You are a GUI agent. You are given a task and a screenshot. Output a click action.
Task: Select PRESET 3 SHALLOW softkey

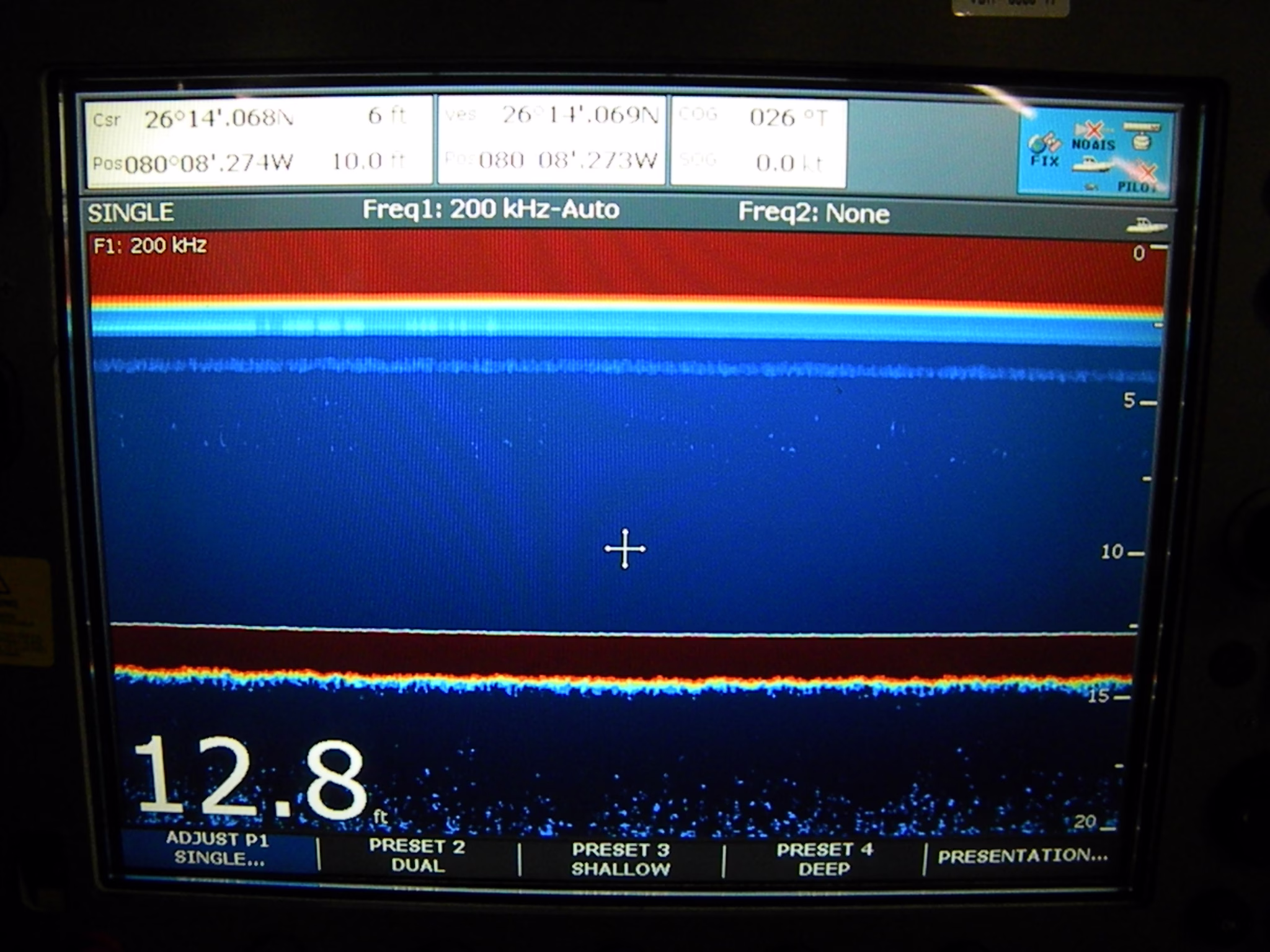[621, 859]
